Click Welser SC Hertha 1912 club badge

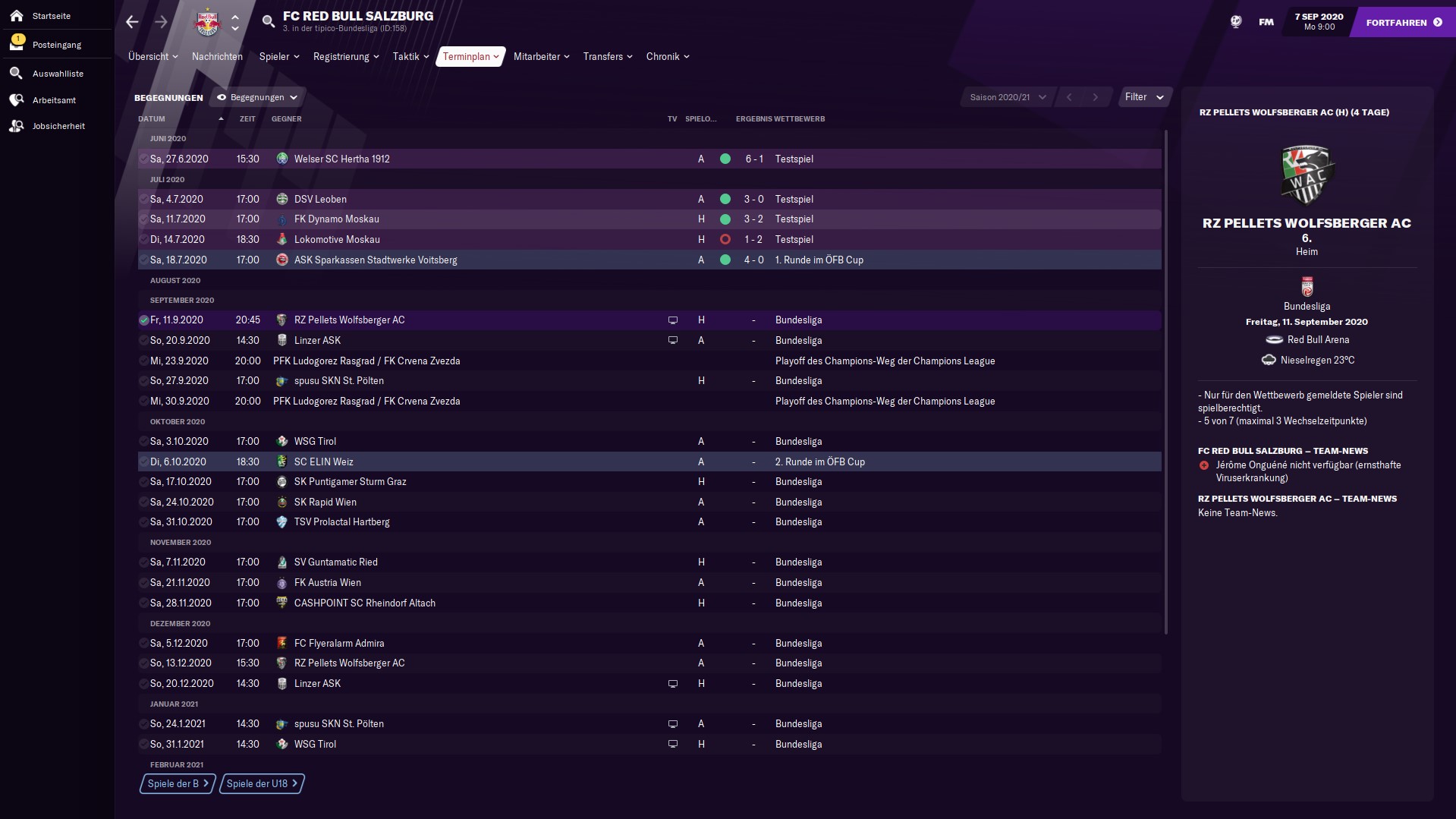click(x=282, y=159)
